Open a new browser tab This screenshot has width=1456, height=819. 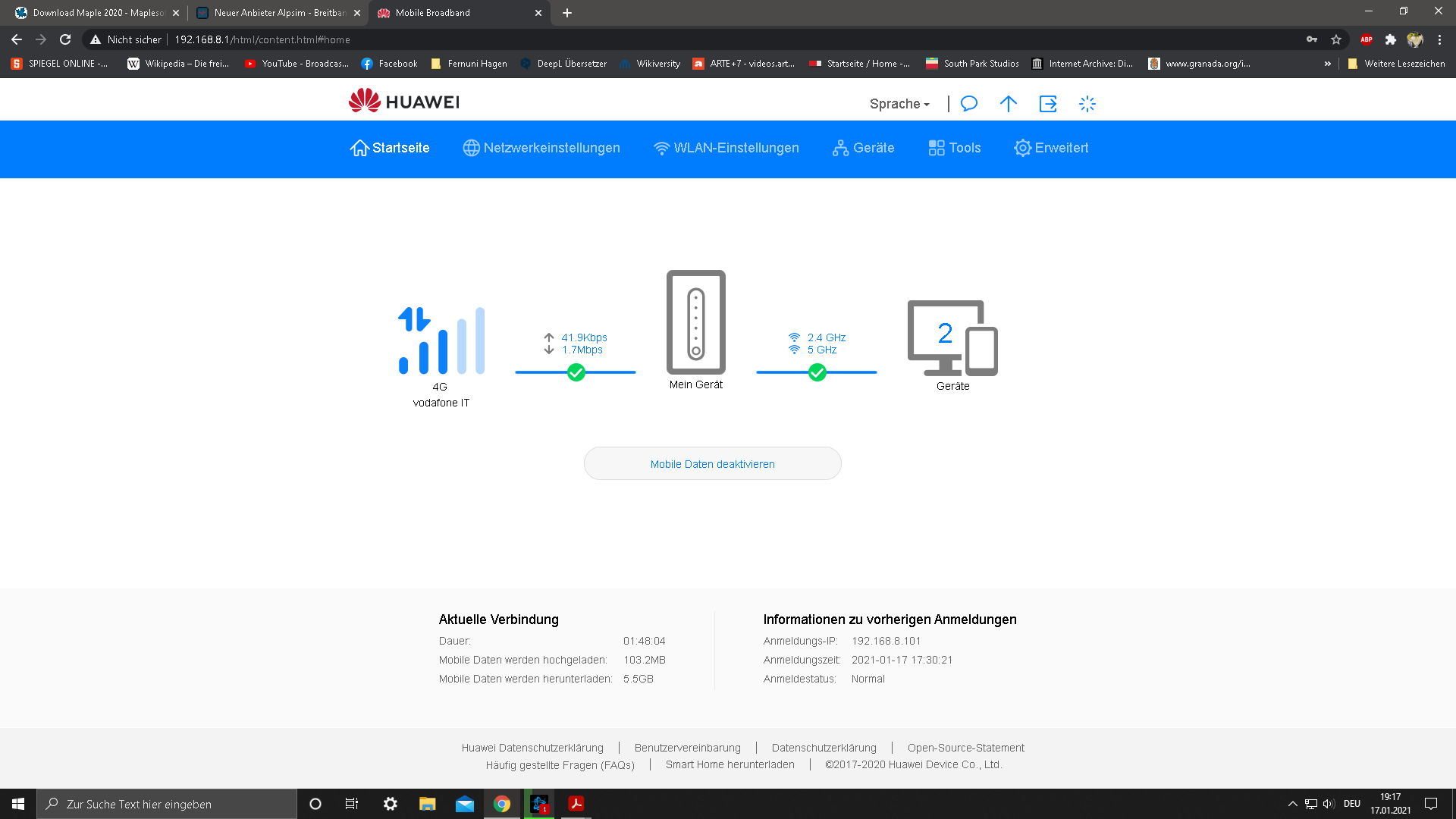click(567, 13)
